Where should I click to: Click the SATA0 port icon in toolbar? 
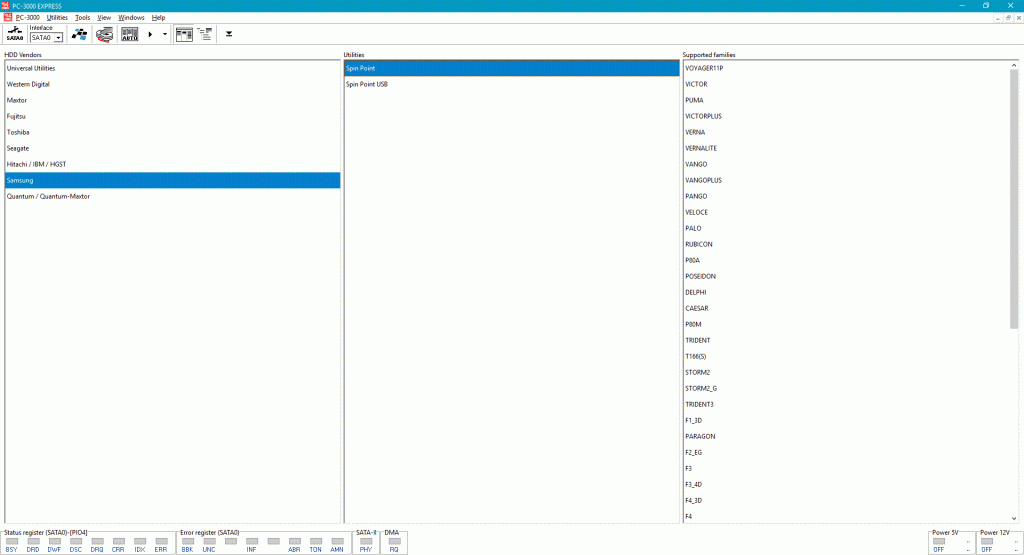tap(15, 34)
